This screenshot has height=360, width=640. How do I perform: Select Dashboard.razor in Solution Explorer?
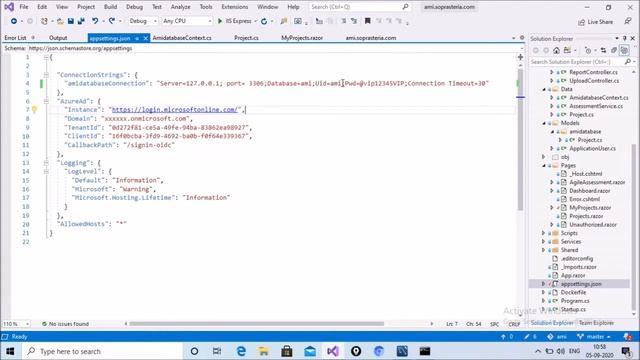click(590, 191)
